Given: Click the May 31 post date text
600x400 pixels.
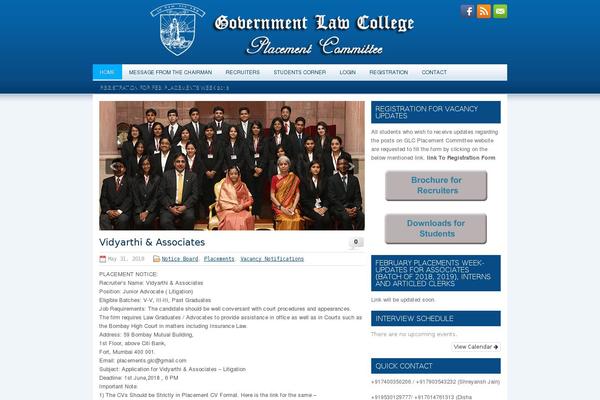Looking at the screenshot, I should click(126, 259).
